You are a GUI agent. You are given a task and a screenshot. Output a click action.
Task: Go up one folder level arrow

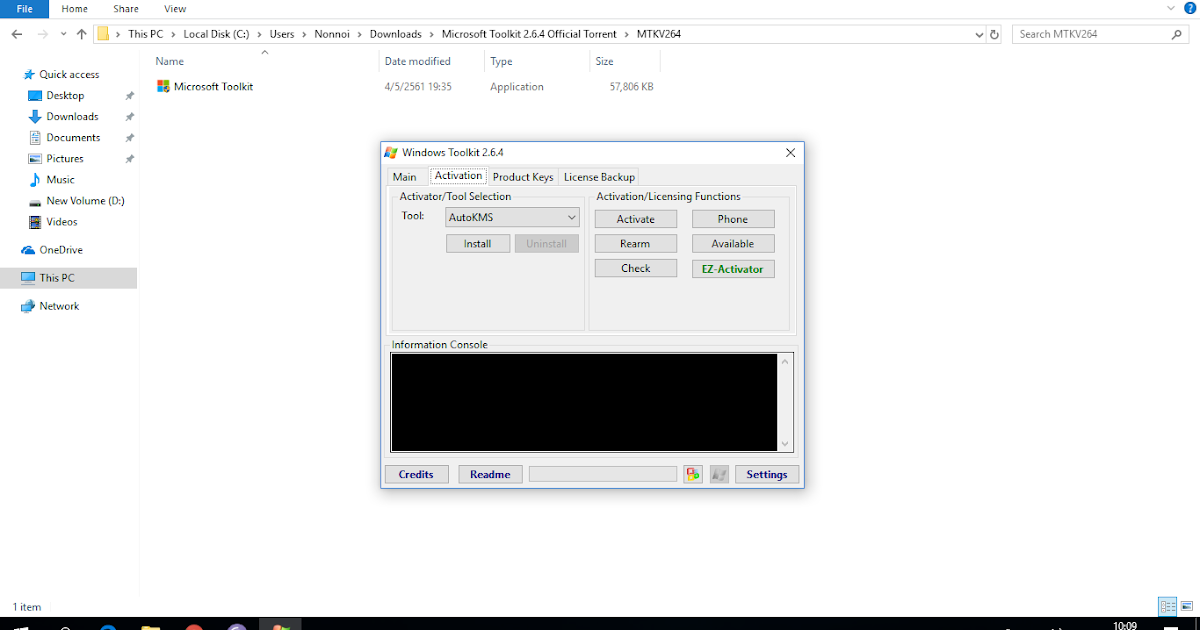point(82,34)
